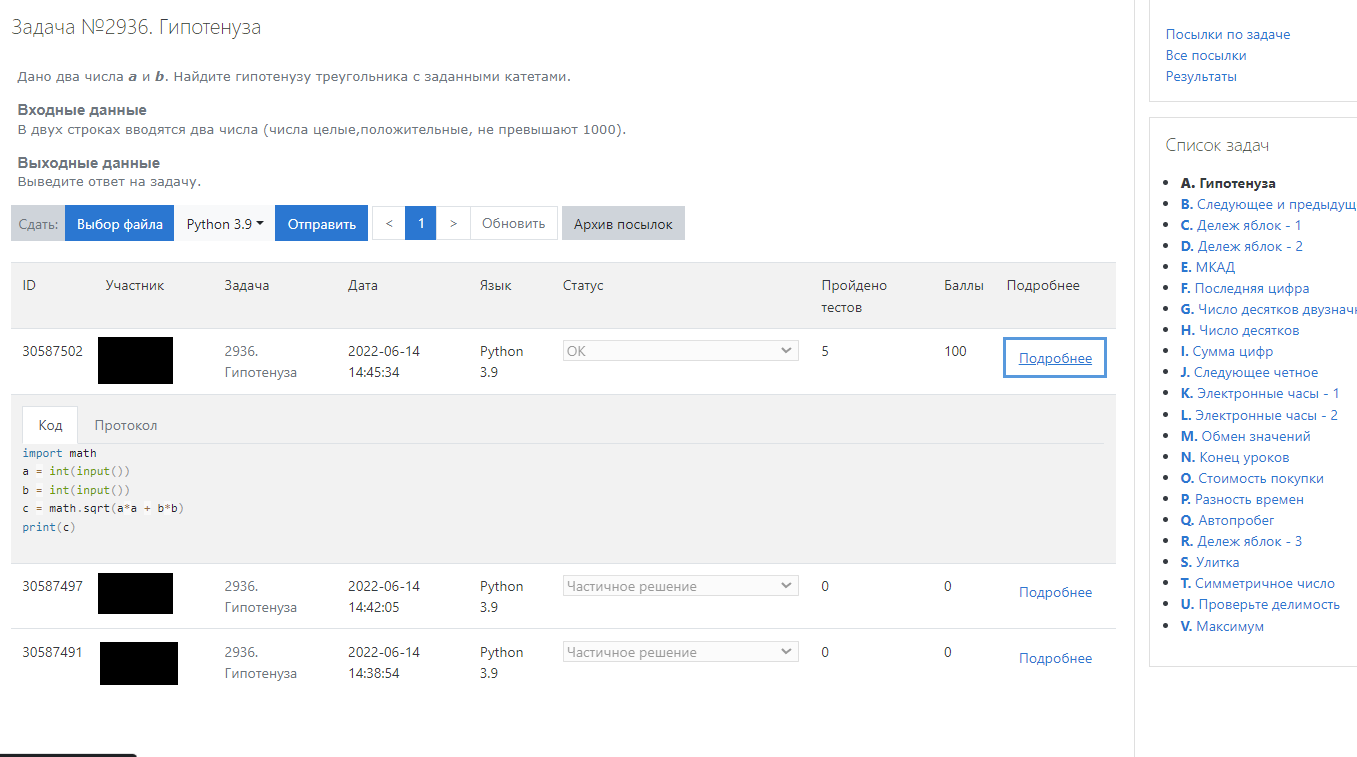The width and height of the screenshot is (1357, 757).
Task: Click the Обновить refresh button
Action: tap(514, 224)
